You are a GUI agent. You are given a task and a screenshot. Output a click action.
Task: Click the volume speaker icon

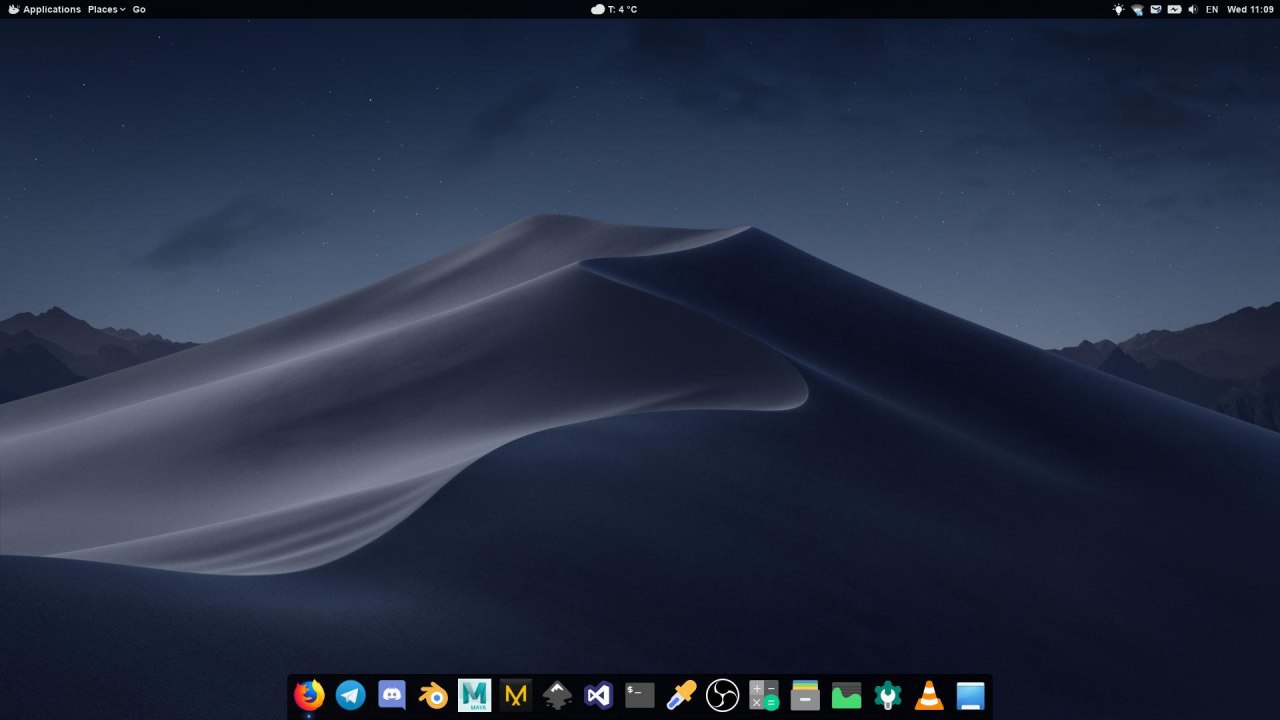1193,9
